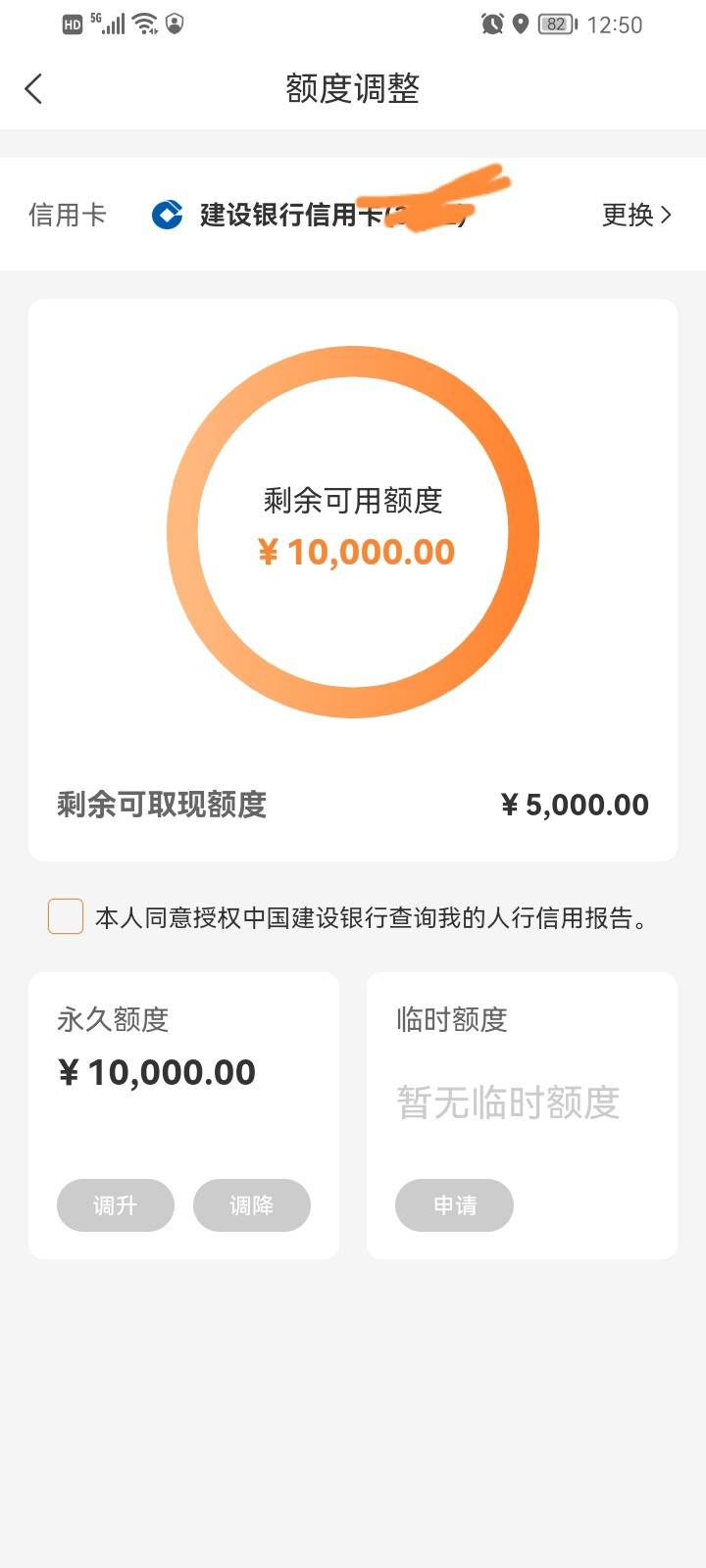Image resolution: width=706 pixels, height=1568 pixels.
Task: Tap the shield security status icon
Action: [x=175, y=24]
